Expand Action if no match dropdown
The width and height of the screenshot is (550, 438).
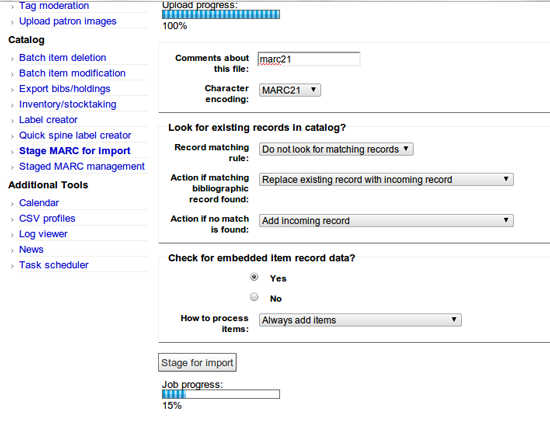click(x=386, y=221)
